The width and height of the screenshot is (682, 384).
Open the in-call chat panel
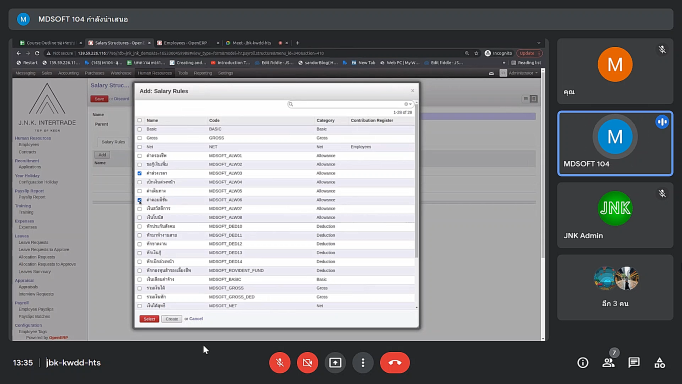pos(634,363)
